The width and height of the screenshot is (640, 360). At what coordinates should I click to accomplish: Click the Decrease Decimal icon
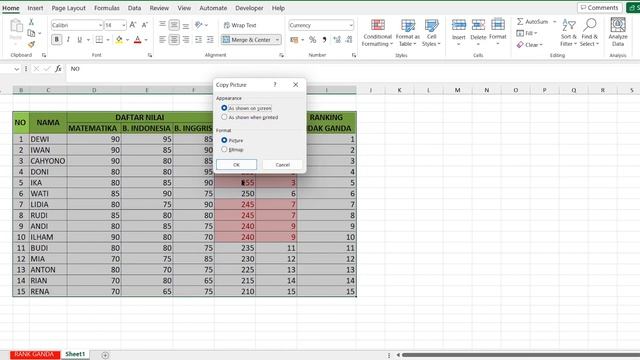349,40
